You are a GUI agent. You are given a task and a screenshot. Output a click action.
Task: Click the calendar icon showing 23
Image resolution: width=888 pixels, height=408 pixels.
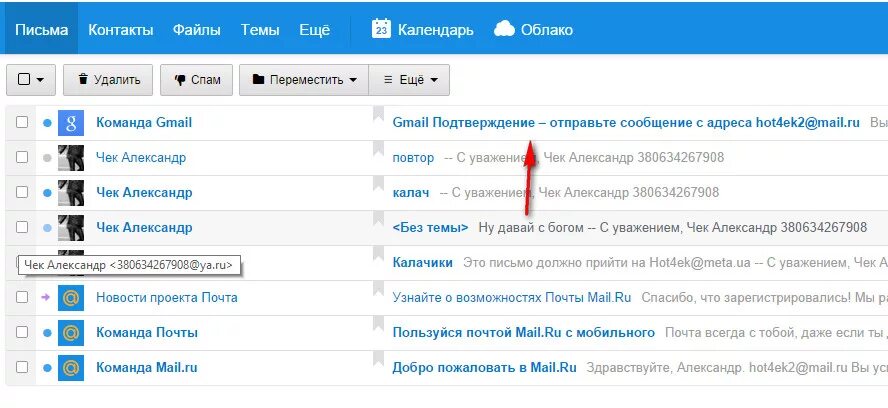[381, 29]
